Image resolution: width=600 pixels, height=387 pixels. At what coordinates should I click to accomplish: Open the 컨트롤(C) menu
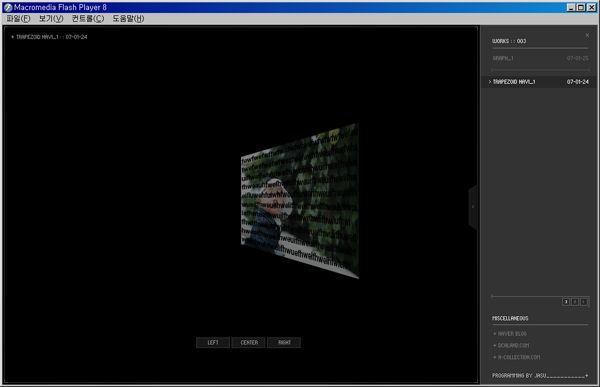tap(88, 18)
